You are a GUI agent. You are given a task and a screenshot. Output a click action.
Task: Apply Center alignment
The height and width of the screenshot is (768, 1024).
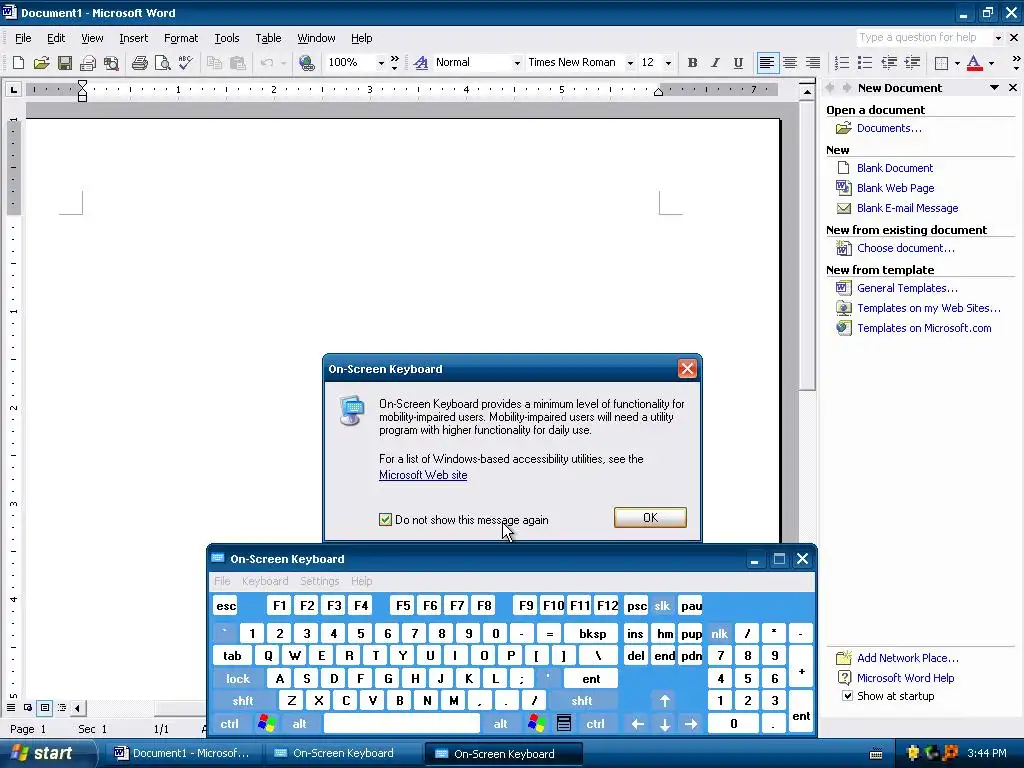tap(790, 63)
